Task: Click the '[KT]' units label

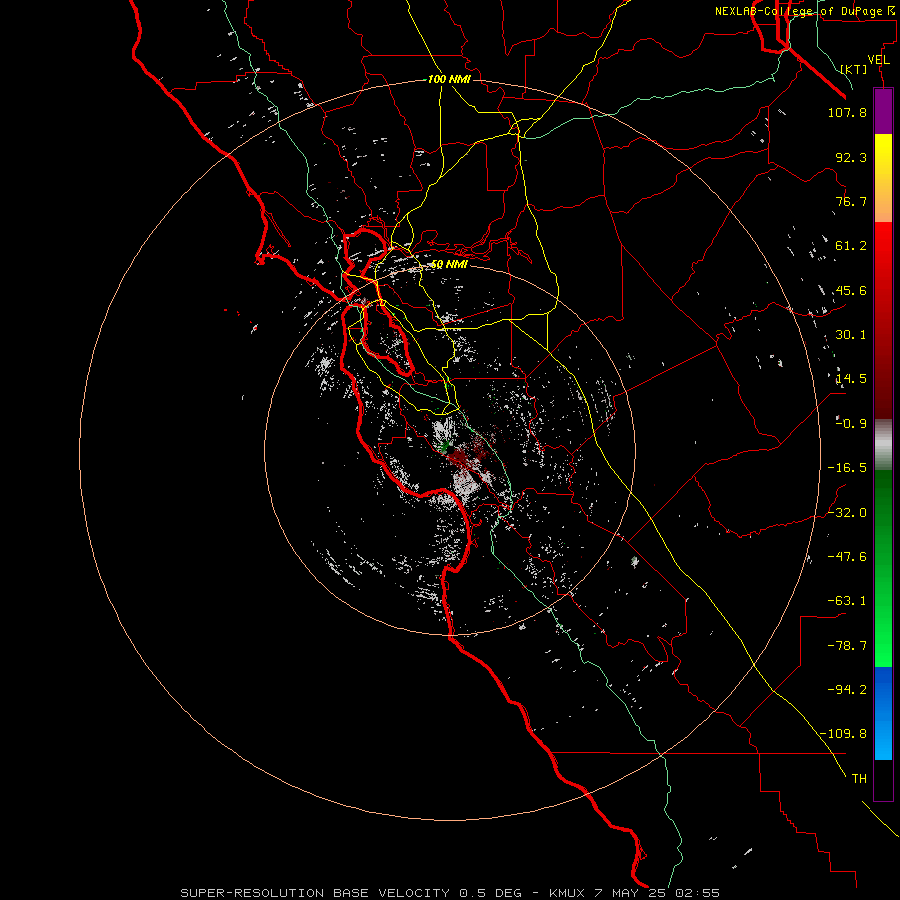Action: click(x=854, y=69)
